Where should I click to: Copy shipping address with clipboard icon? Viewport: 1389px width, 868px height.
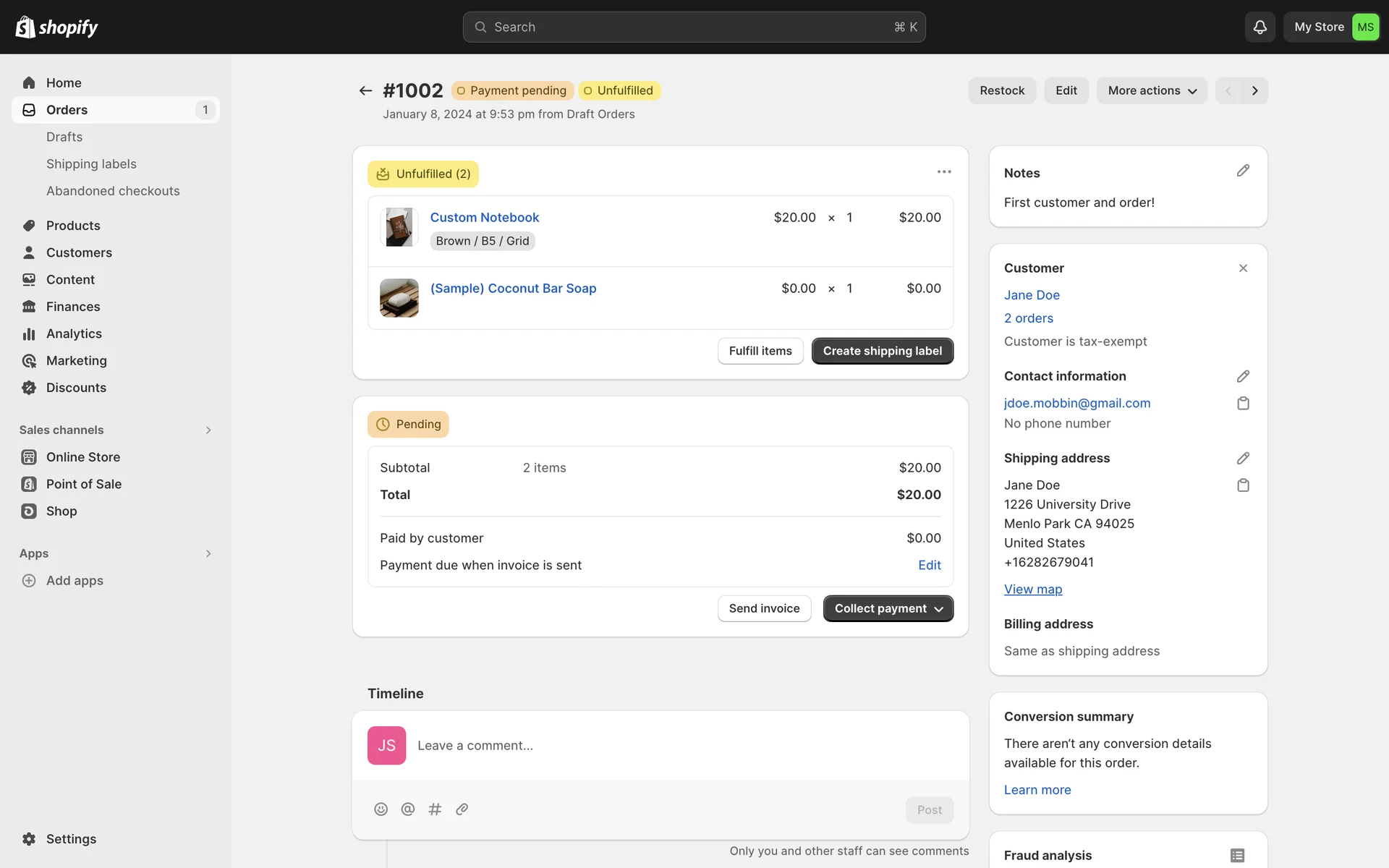(1243, 485)
